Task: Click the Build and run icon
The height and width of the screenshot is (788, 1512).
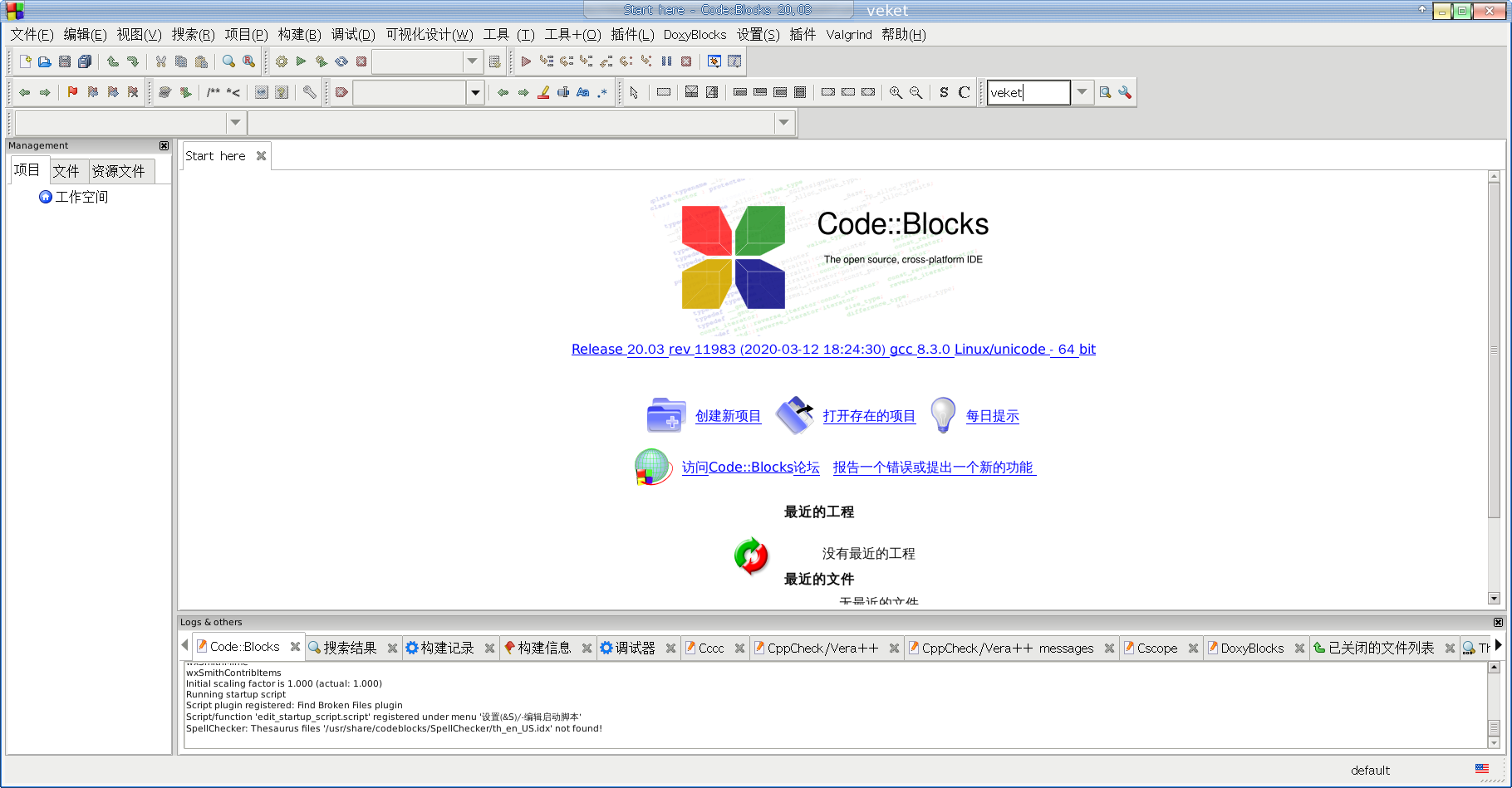Action: [322, 61]
